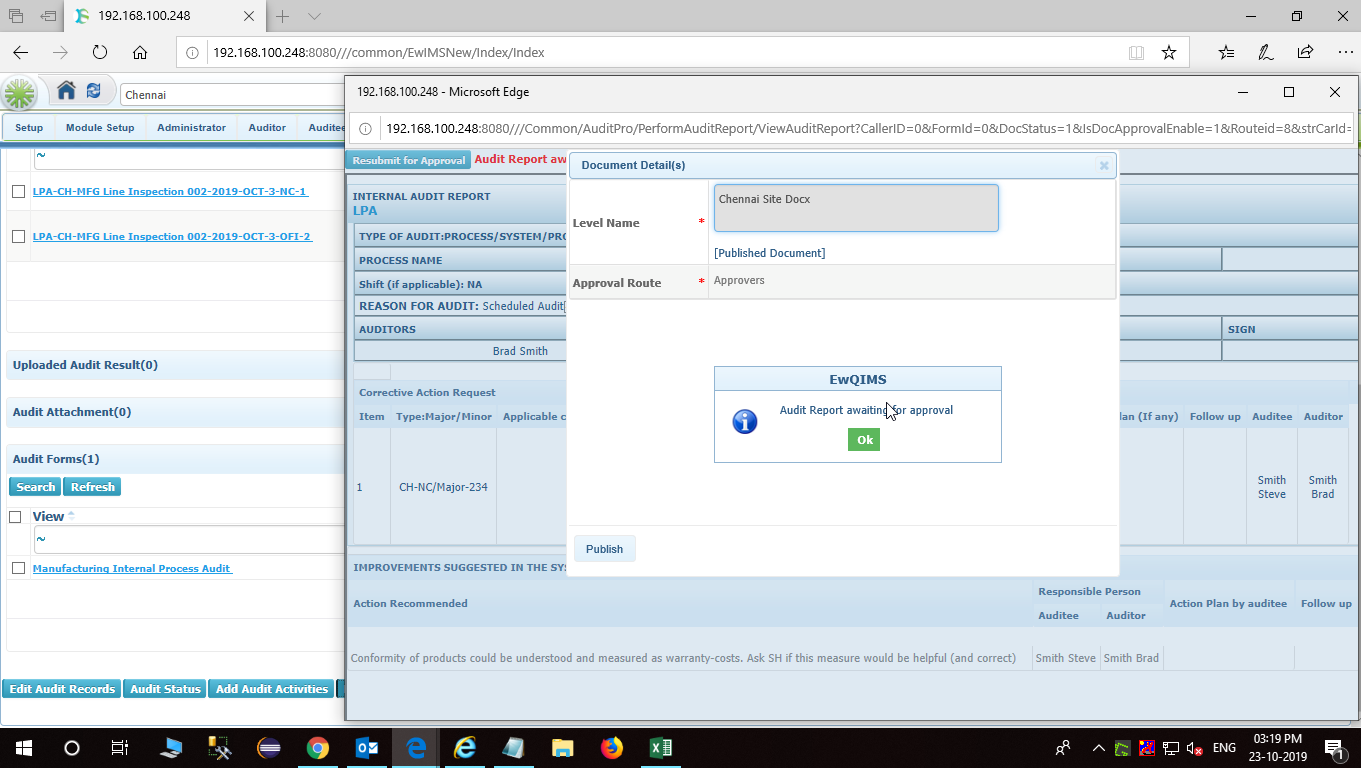Screen dimensions: 1361x768
Task: Click the Publish button
Action: [x=604, y=549]
